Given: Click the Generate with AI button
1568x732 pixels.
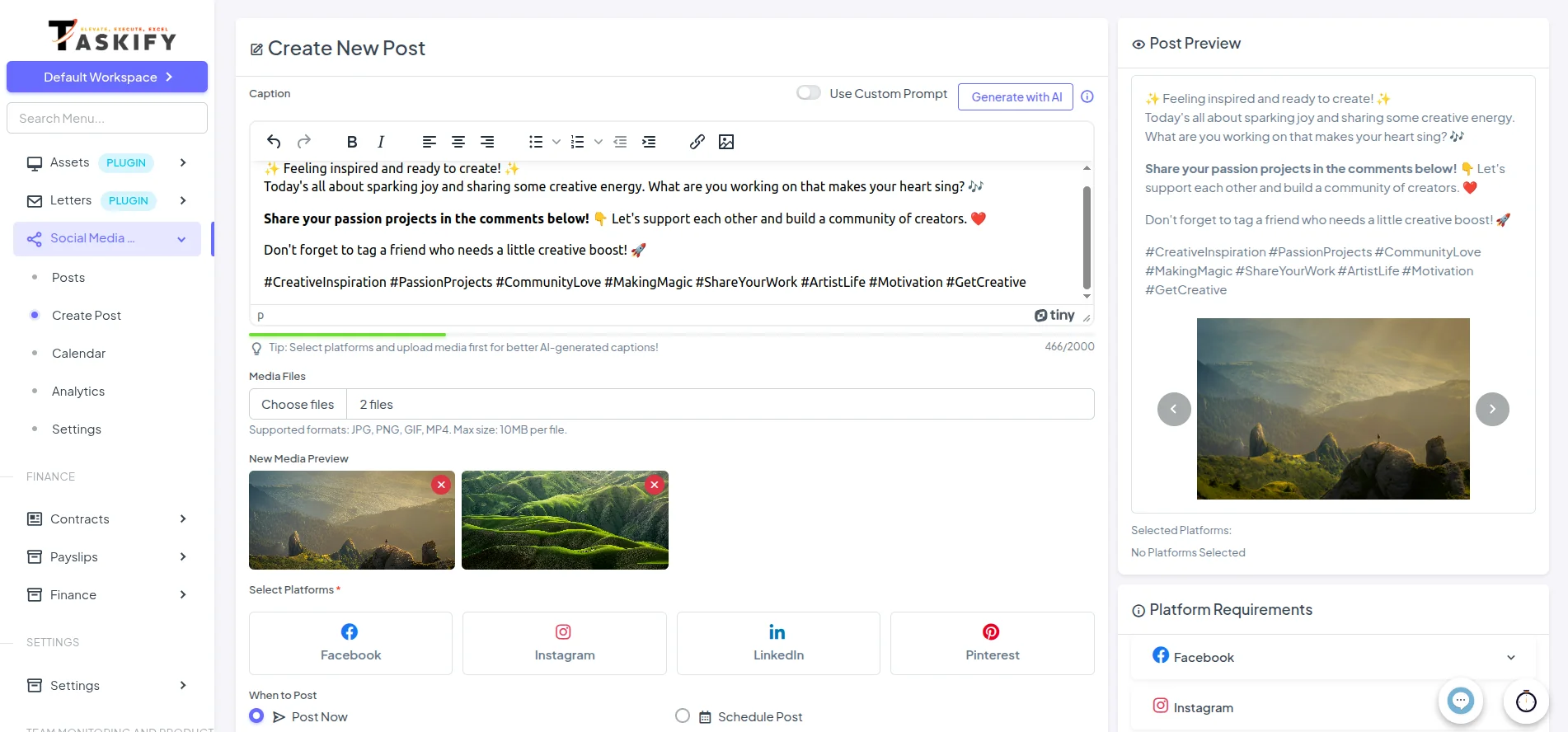Looking at the screenshot, I should 1016,96.
